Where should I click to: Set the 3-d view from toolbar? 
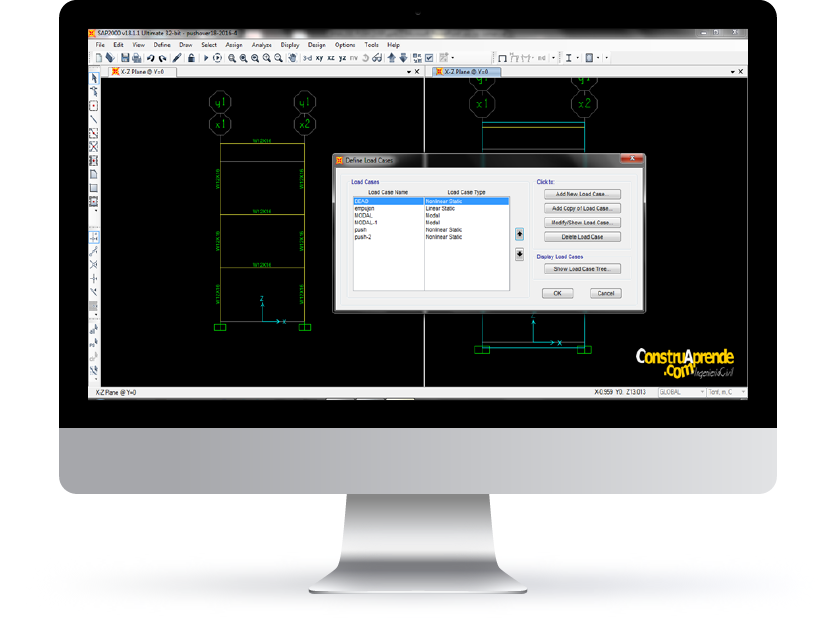click(307, 58)
